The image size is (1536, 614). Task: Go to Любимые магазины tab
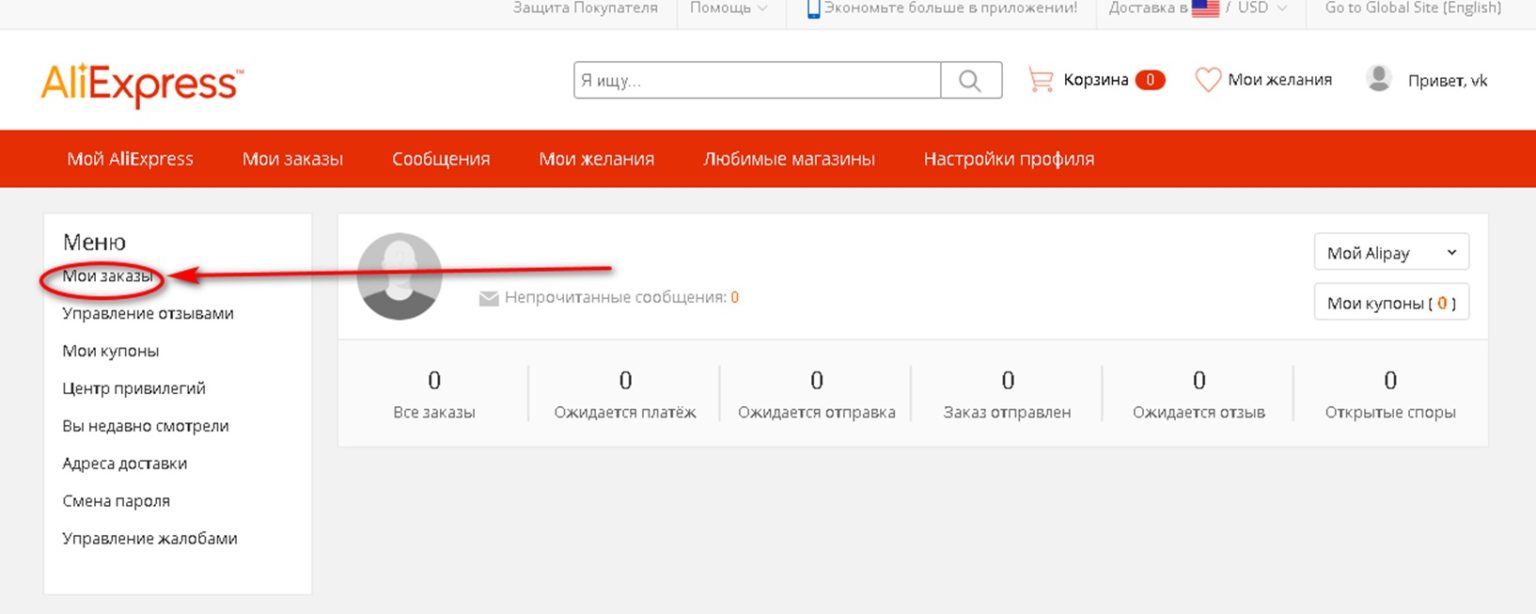tap(789, 159)
